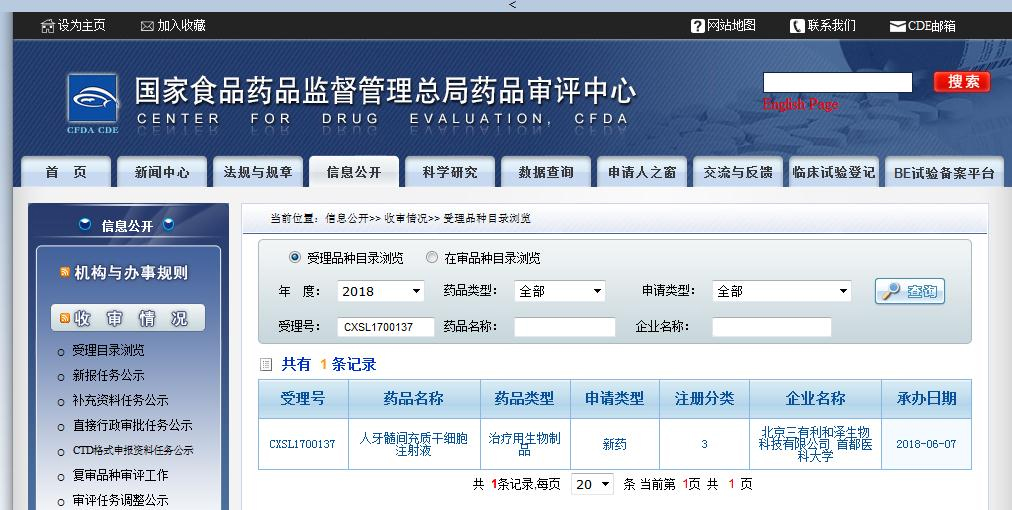Click the 设为主页 link
This screenshot has width=1012, height=510.
(82, 26)
